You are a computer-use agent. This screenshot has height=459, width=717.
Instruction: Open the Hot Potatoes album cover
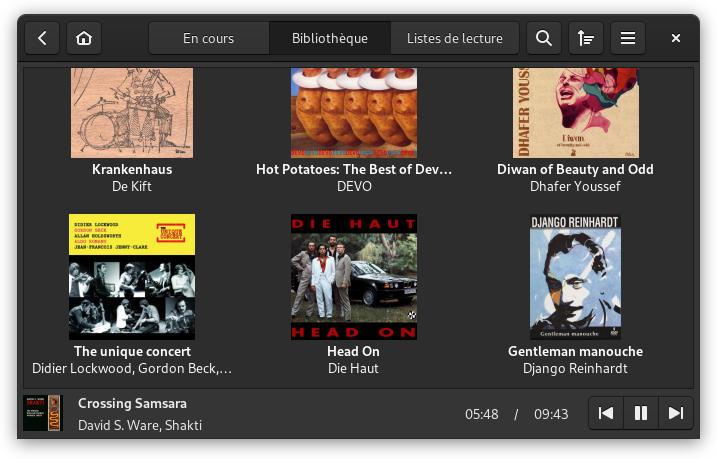(x=354, y=113)
